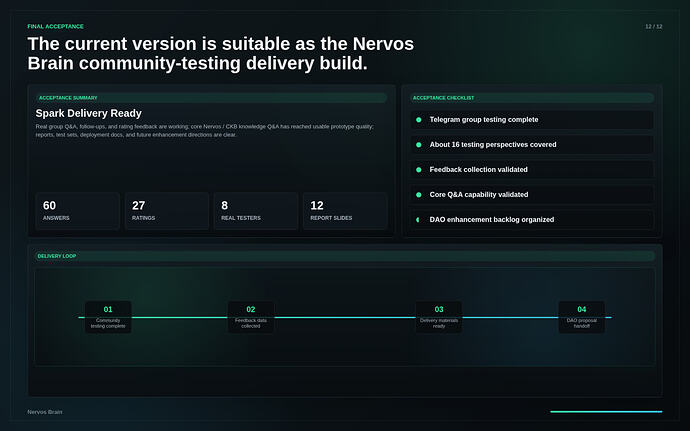Click the Nervos Brain footer text

pos(44,412)
